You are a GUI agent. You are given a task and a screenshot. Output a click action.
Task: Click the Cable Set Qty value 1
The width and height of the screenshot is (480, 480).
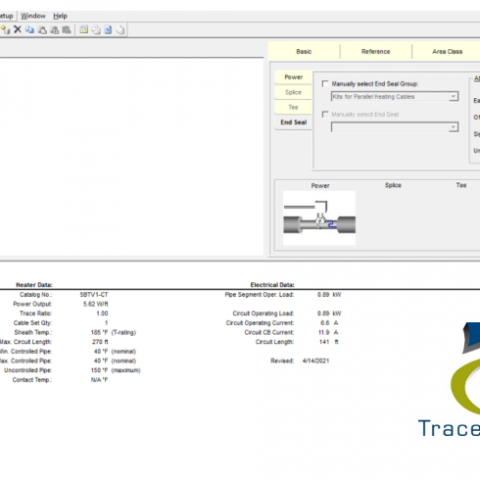coord(106,323)
